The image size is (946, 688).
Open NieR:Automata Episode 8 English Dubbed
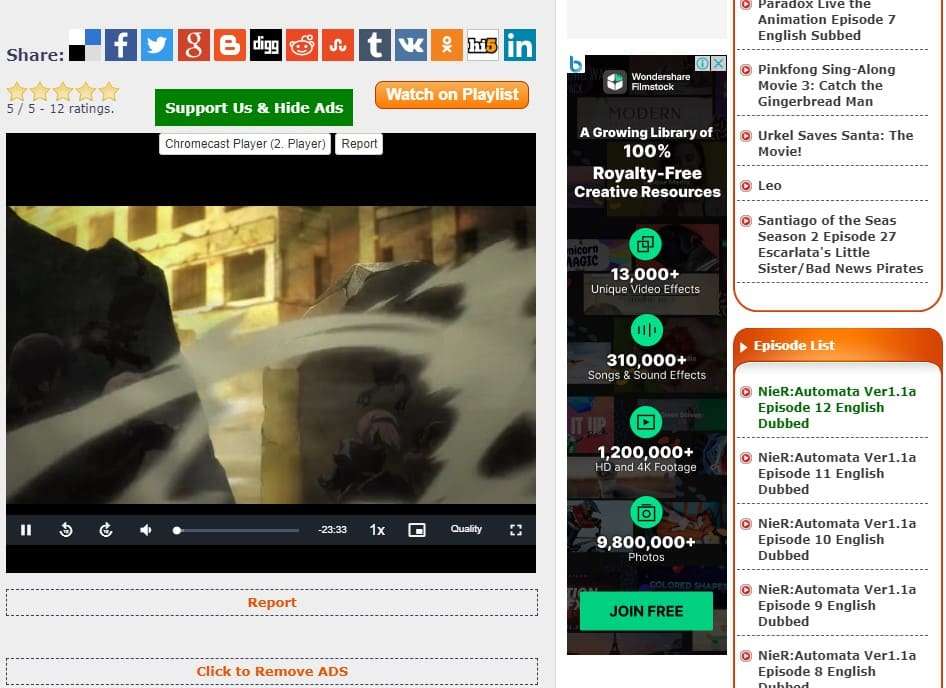837,670
